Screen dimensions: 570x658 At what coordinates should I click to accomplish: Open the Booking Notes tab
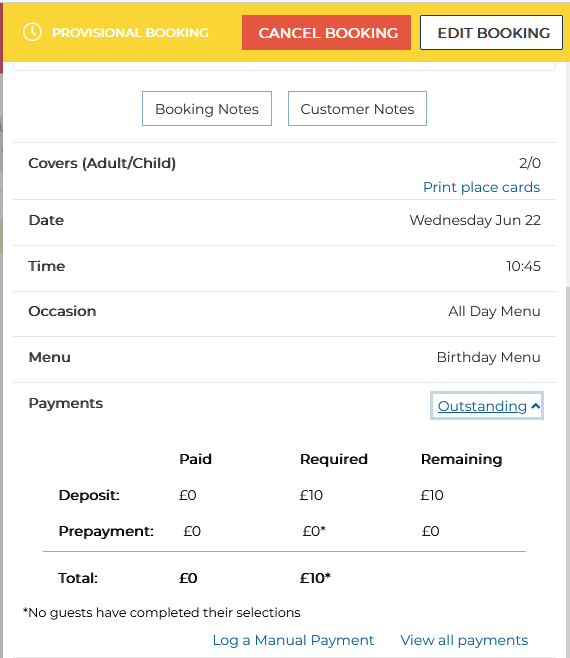tap(207, 109)
